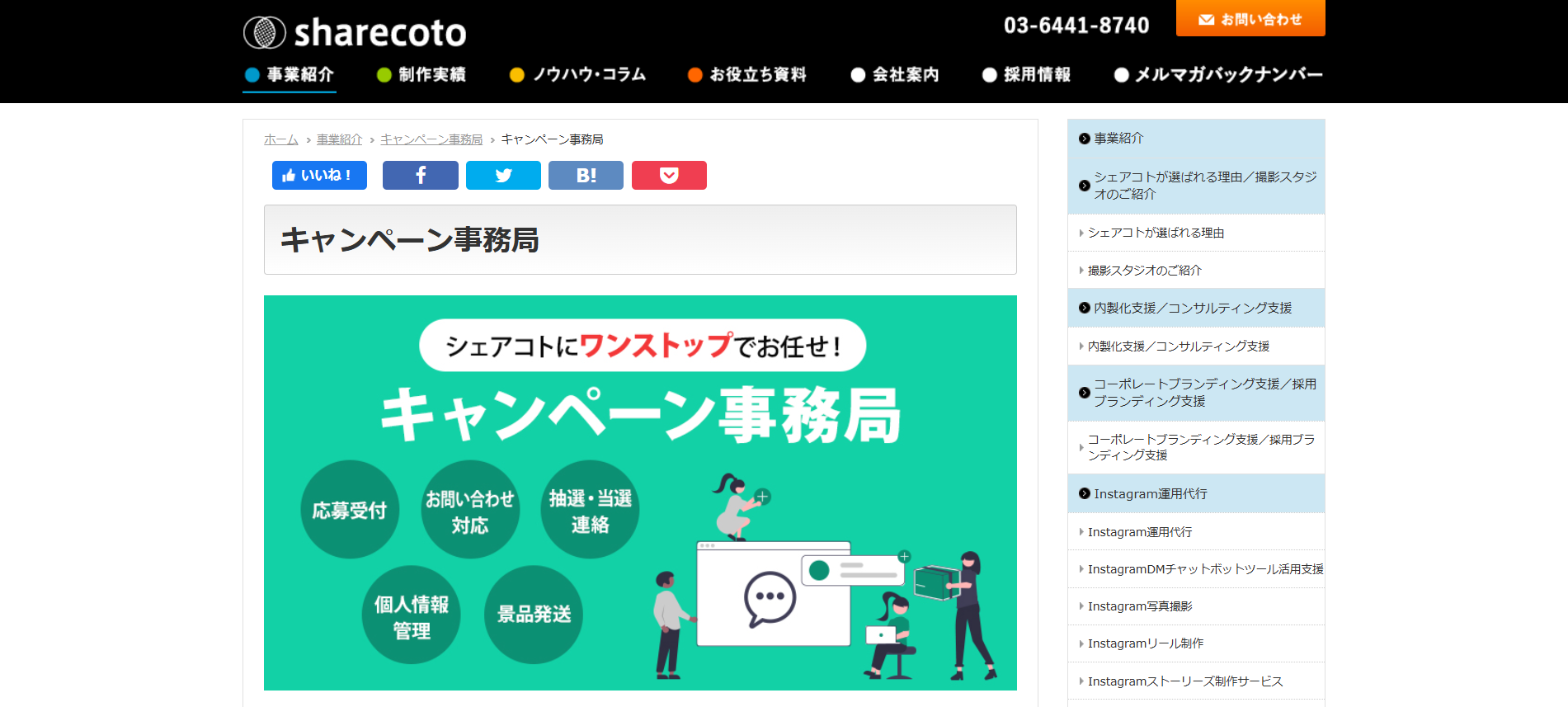
Task: Go to お役立ち資料 navigation item
Action: tap(747, 75)
